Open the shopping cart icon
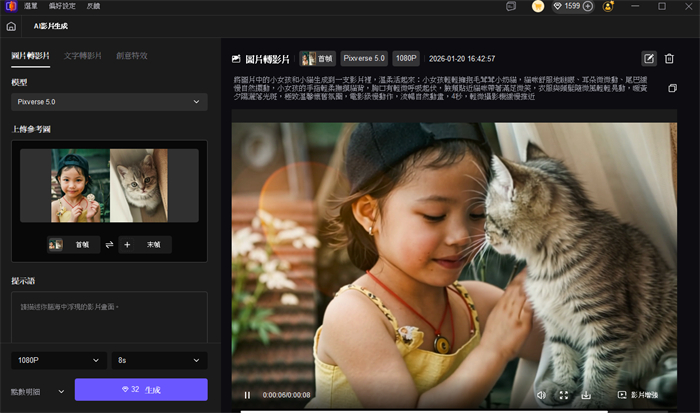Viewport: 700px width, 413px height. [x=538, y=6]
